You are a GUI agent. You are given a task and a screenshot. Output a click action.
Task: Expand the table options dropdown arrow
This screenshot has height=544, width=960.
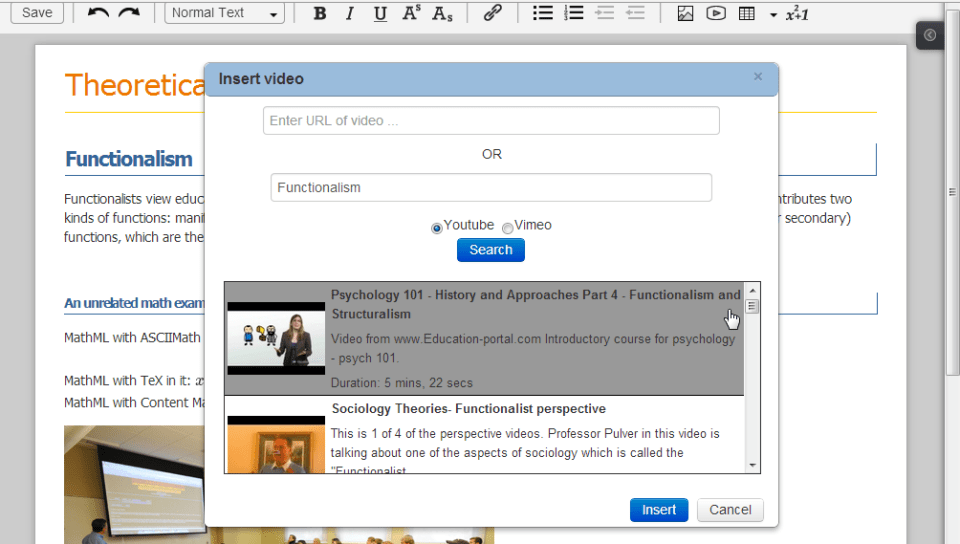[773, 14]
